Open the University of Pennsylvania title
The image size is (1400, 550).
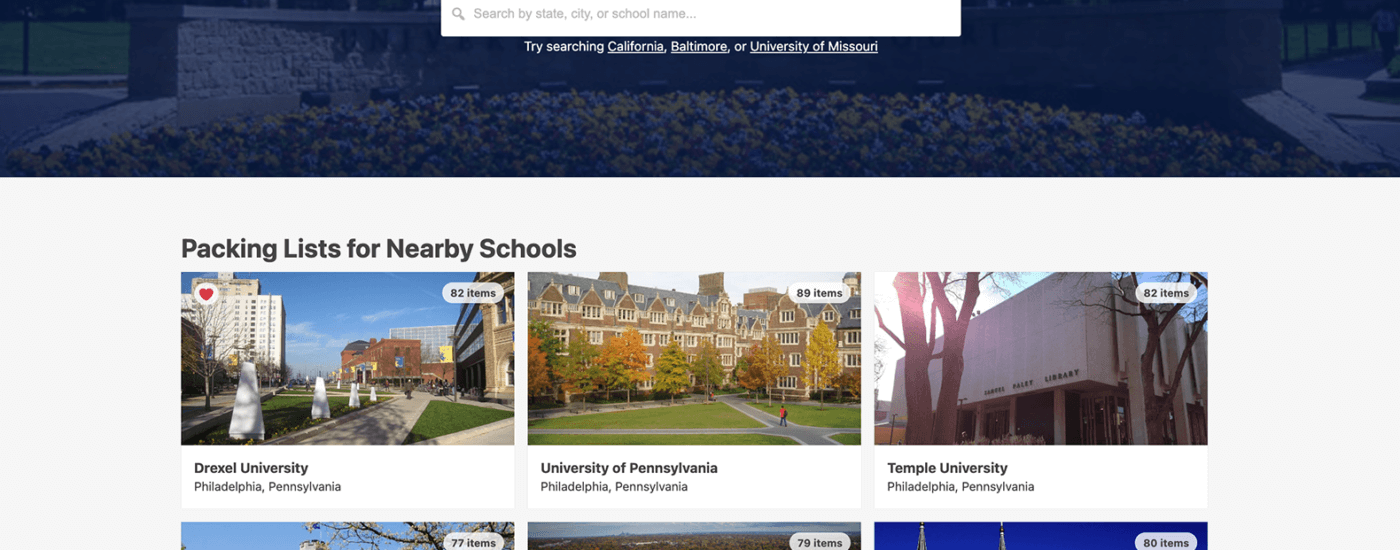629,468
